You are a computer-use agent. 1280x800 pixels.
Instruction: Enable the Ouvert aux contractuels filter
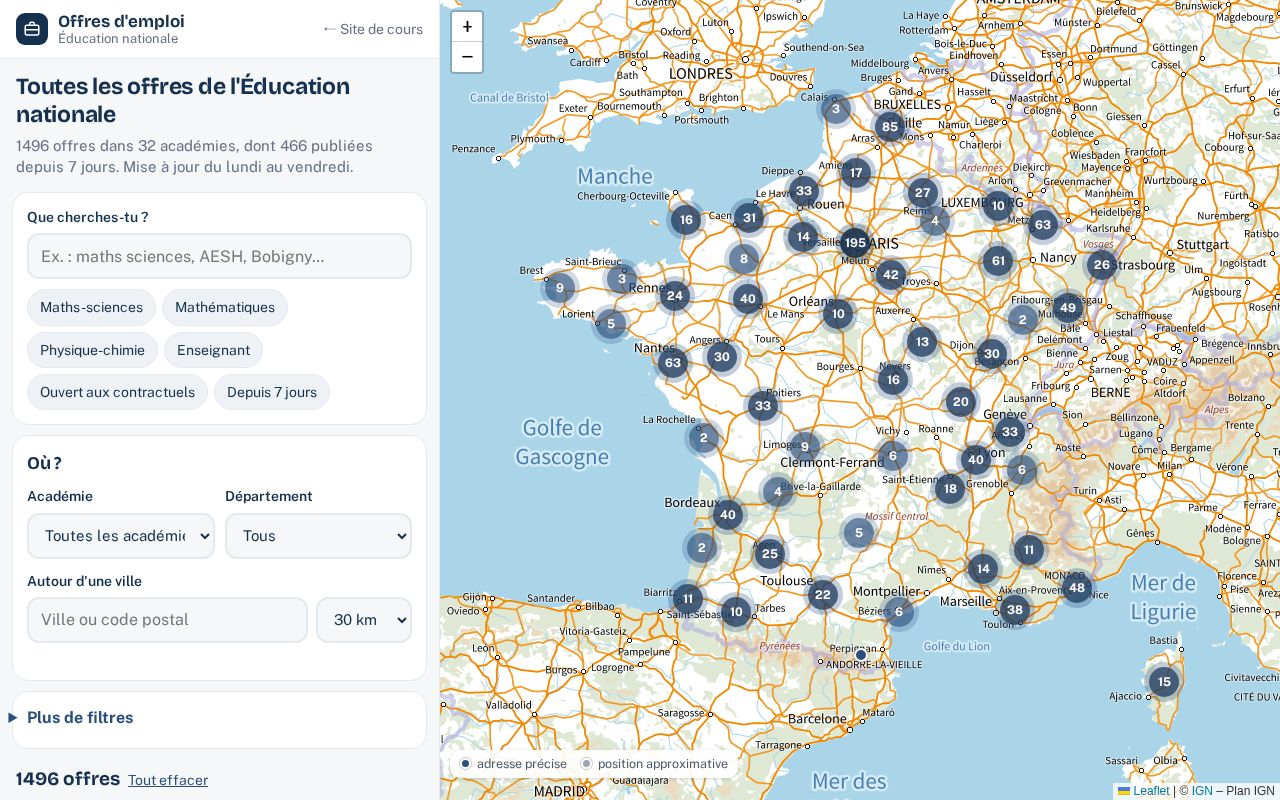(117, 392)
